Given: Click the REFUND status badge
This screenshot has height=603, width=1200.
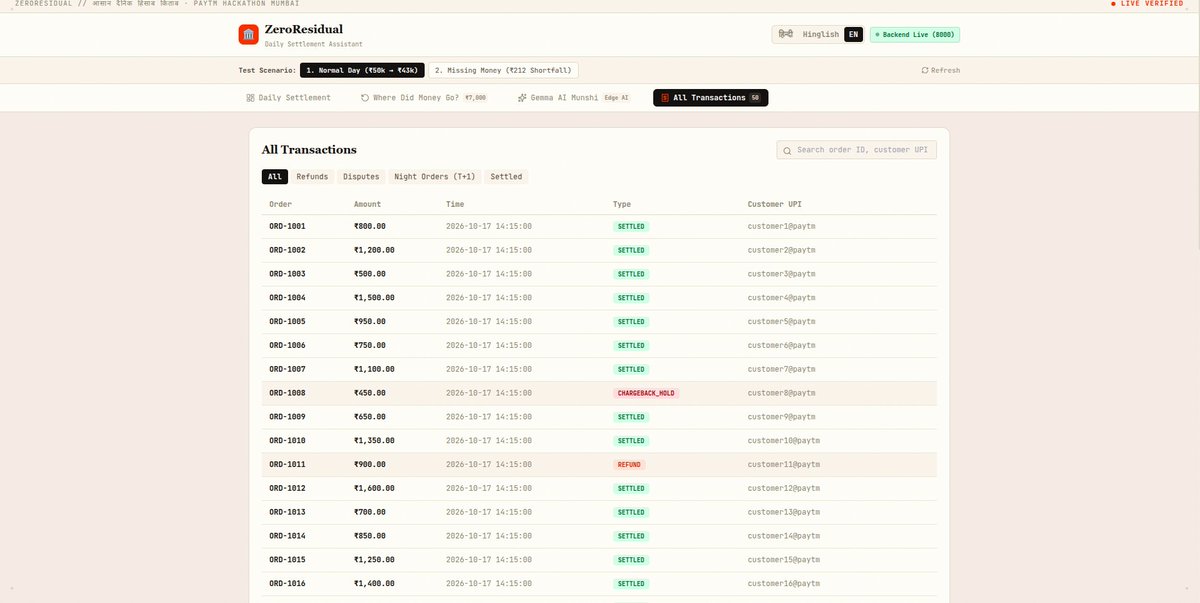Looking at the screenshot, I should click(x=629, y=465).
